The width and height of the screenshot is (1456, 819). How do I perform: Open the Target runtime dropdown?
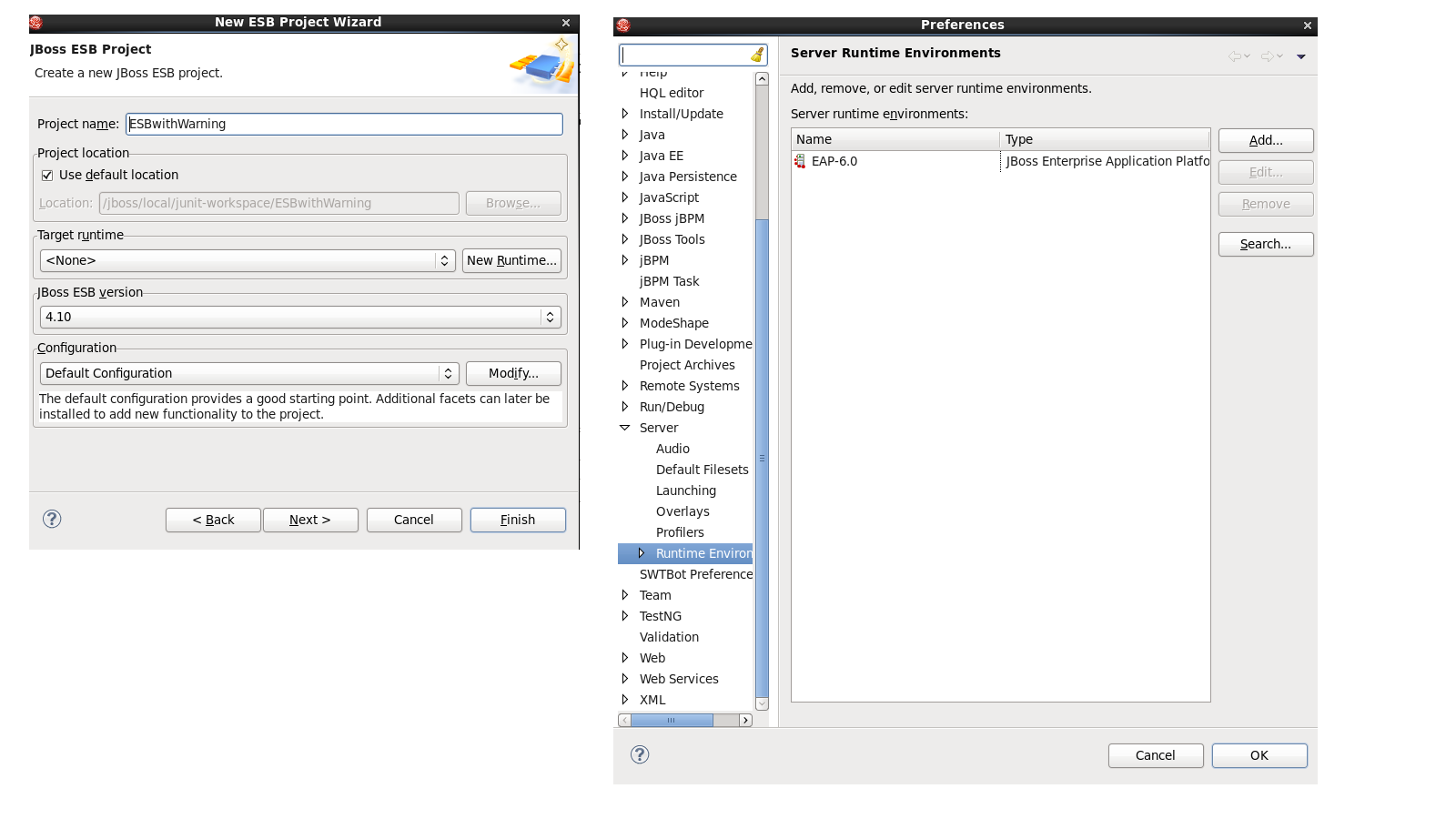click(x=248, y=260)
